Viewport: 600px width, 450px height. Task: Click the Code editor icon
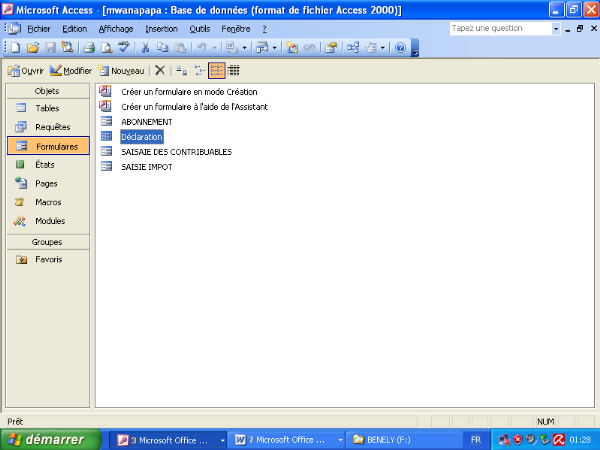[x=292, y=48]
